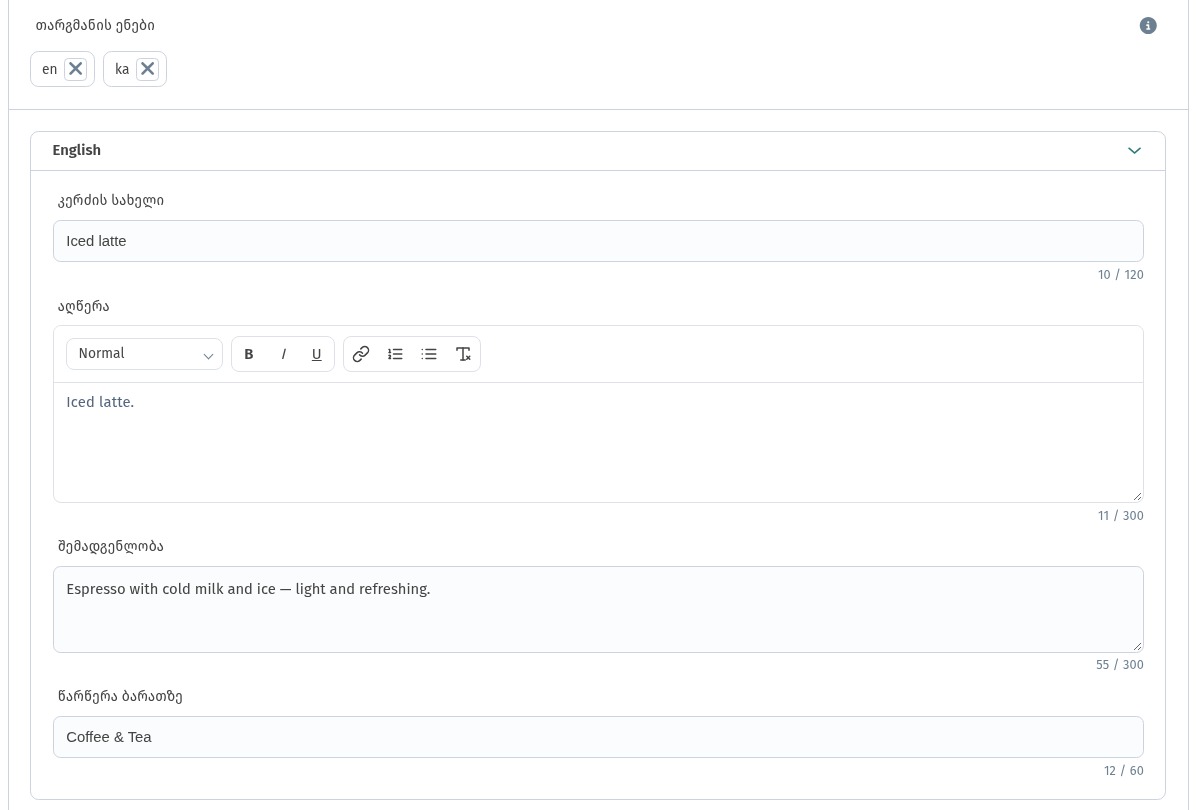Remove the en language tag

75,69
